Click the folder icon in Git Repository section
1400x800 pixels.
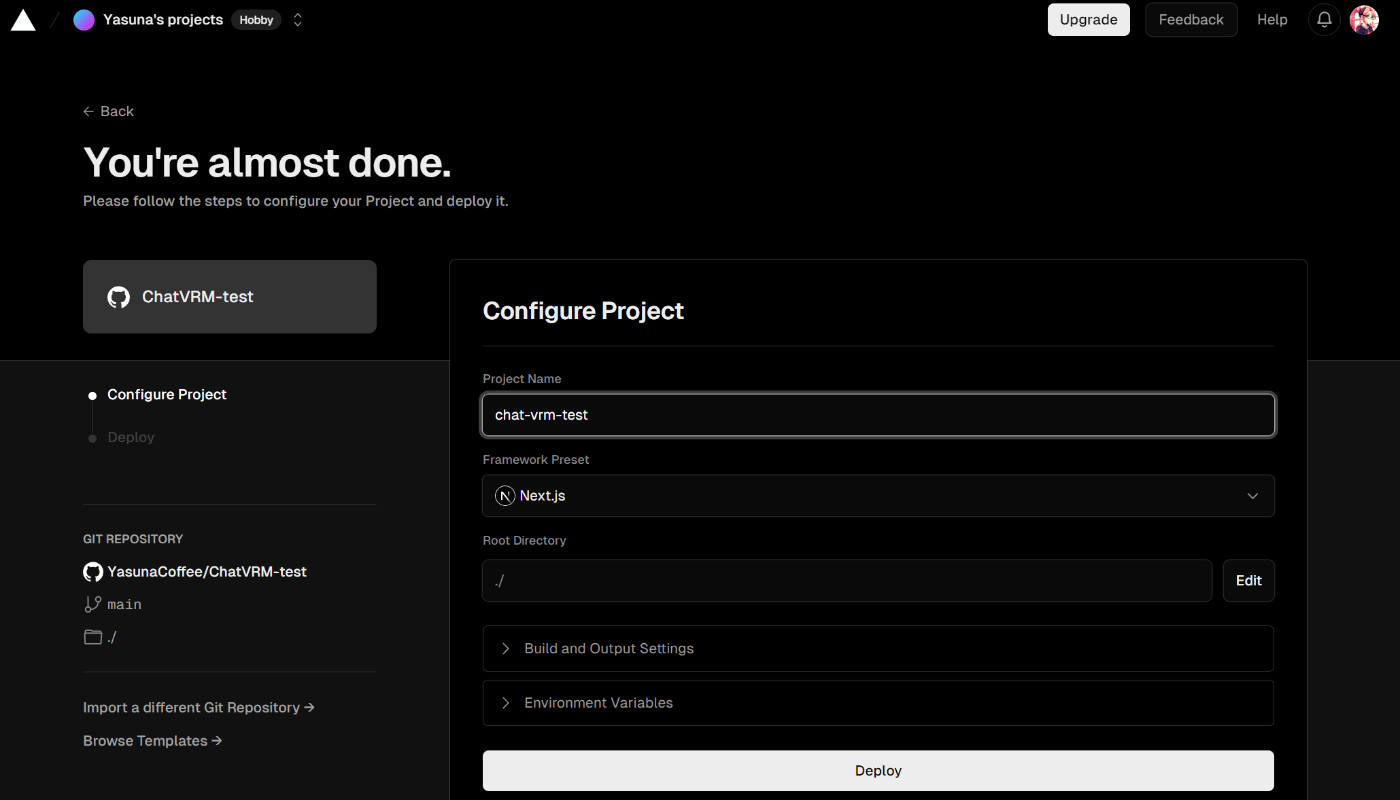click(x=93, y=637)
